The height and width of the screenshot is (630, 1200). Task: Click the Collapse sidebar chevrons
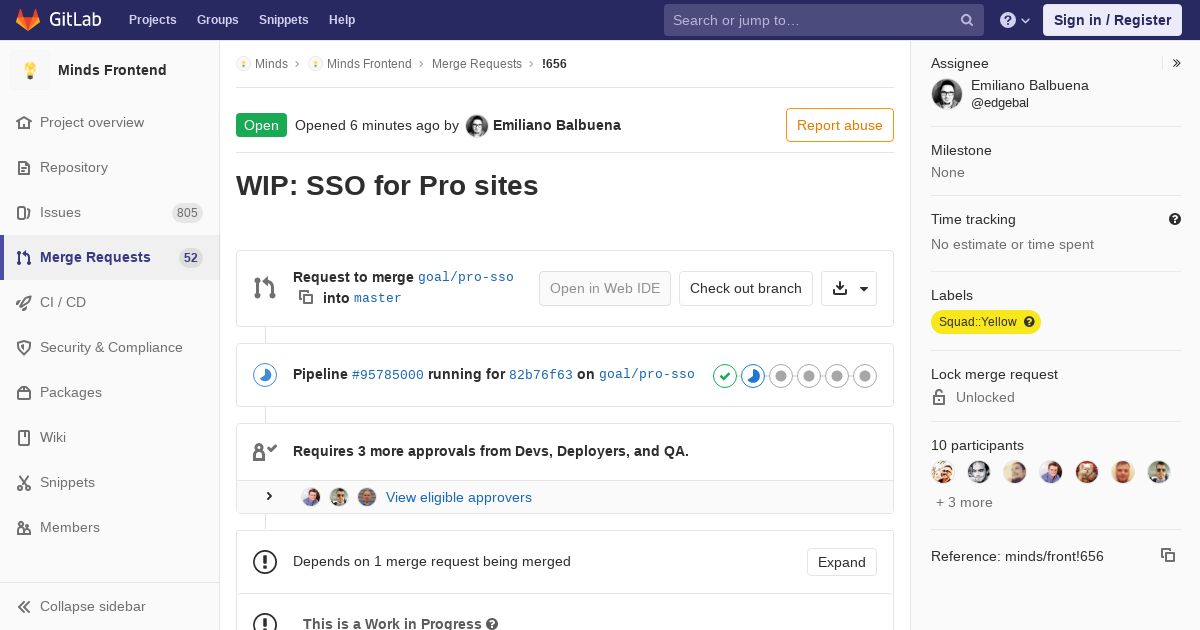[x=24, y=607]
